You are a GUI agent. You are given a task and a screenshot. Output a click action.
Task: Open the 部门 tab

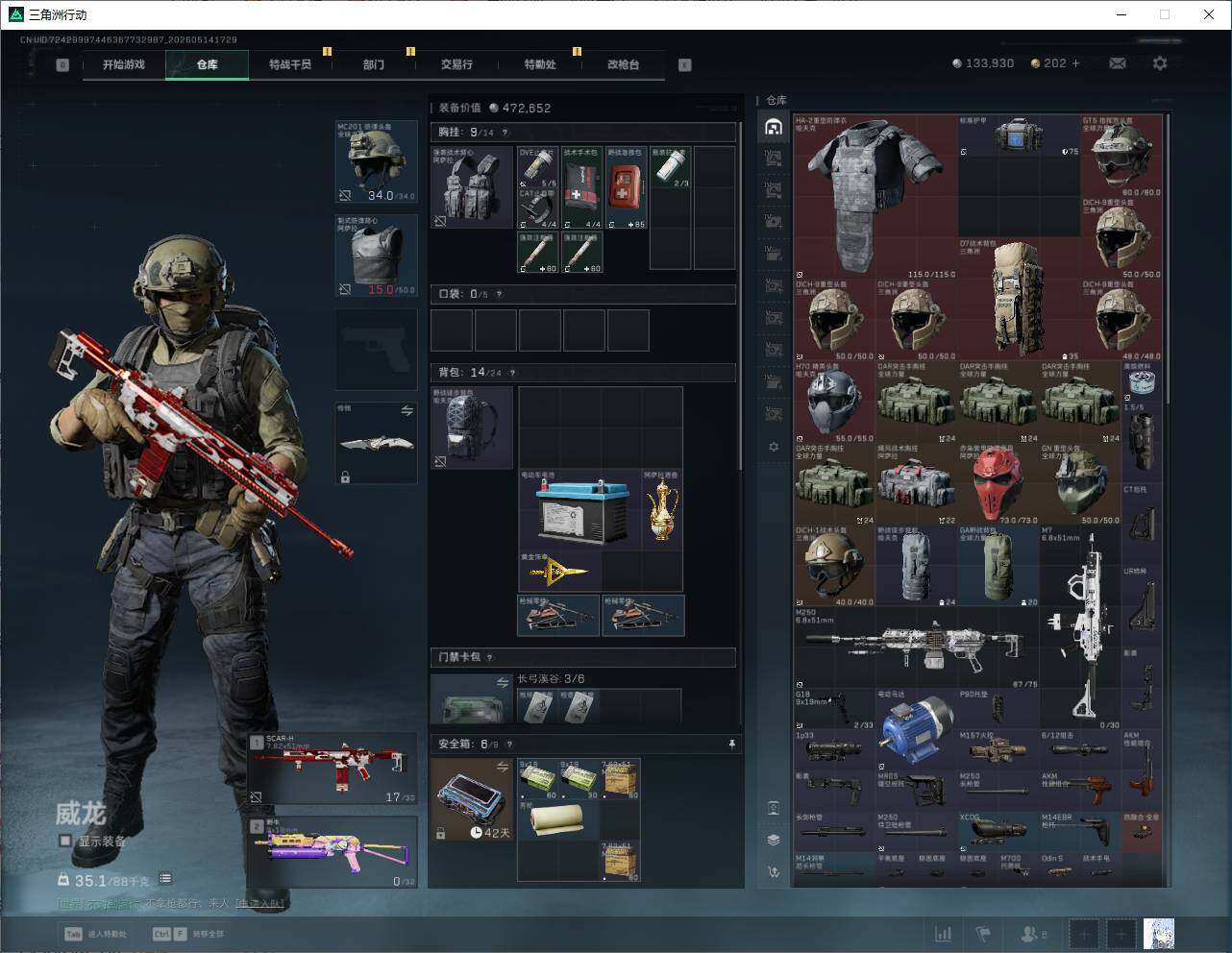coord(373,64)
